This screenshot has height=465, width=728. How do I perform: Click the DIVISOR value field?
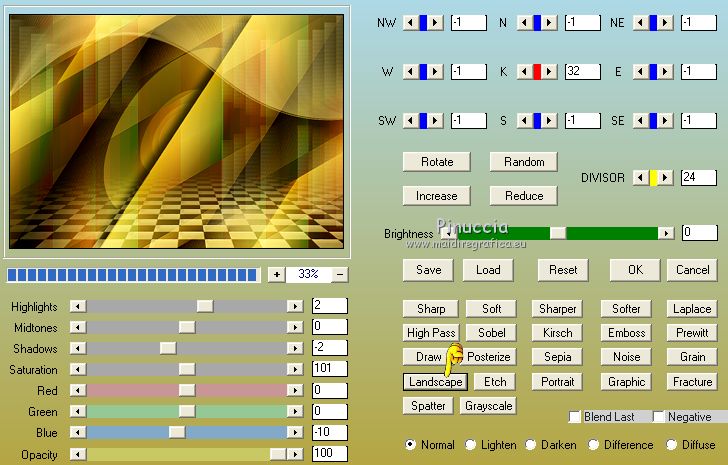(699, 177)
